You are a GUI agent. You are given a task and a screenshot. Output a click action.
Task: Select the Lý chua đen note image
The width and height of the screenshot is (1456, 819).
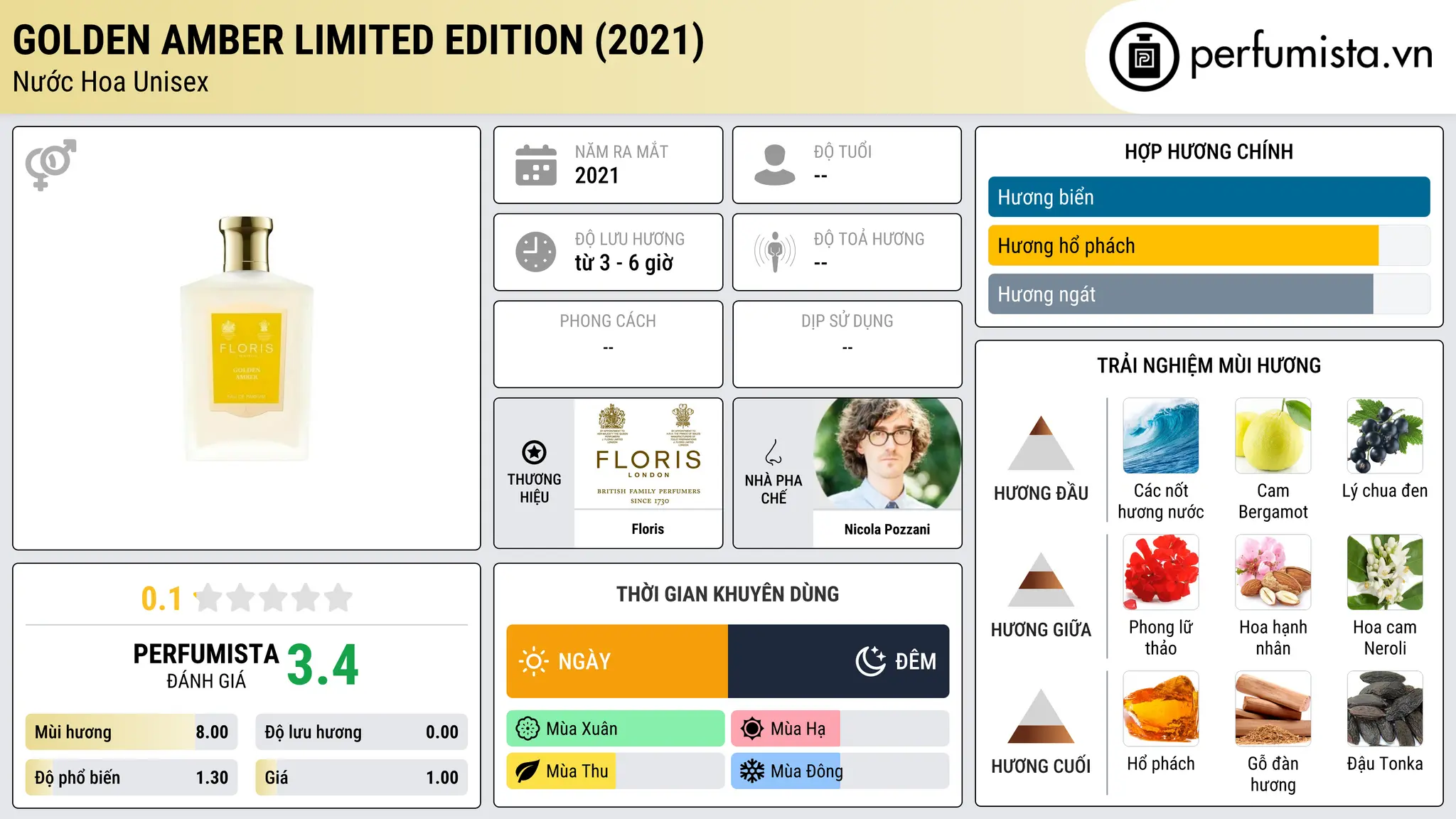click(x=1385, y=436)
